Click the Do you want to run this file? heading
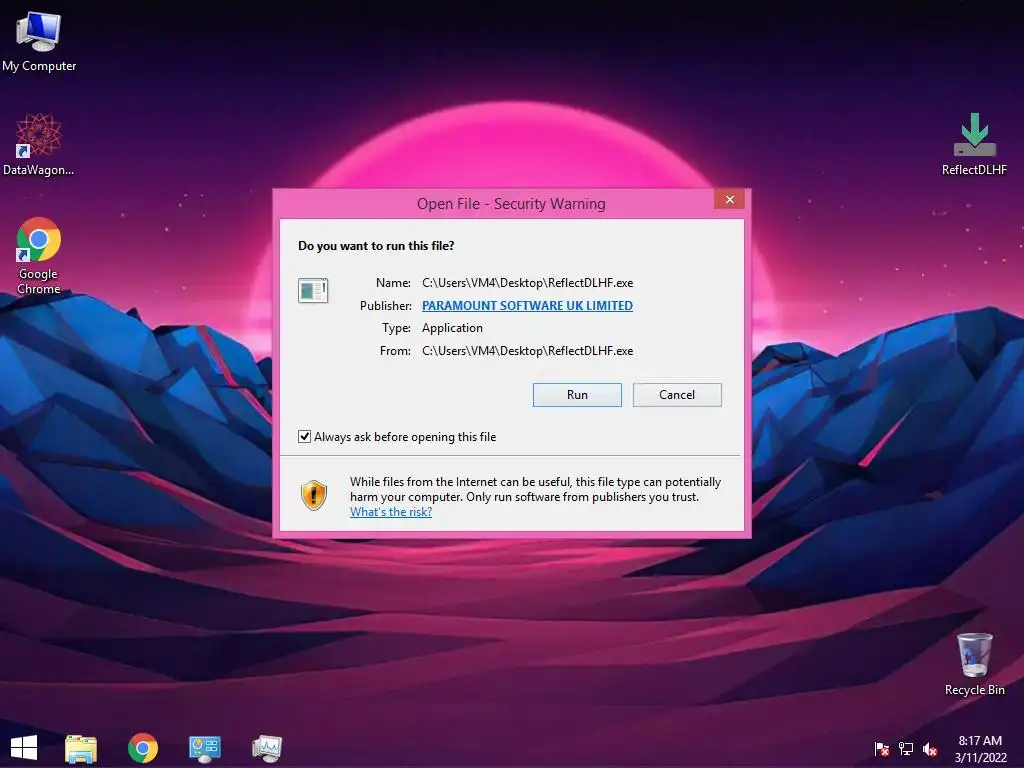The width and height of the screenshot is (1024, 768). [x=376, y=246]
